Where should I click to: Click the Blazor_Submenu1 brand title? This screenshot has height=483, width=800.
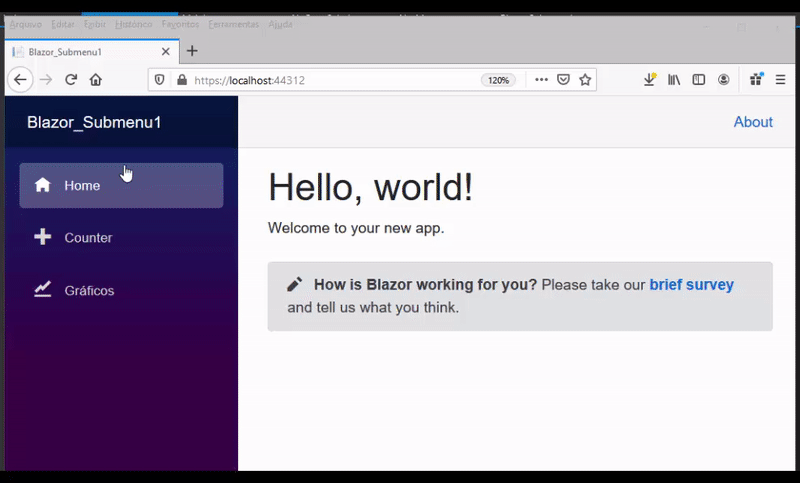tap(94, 122)
